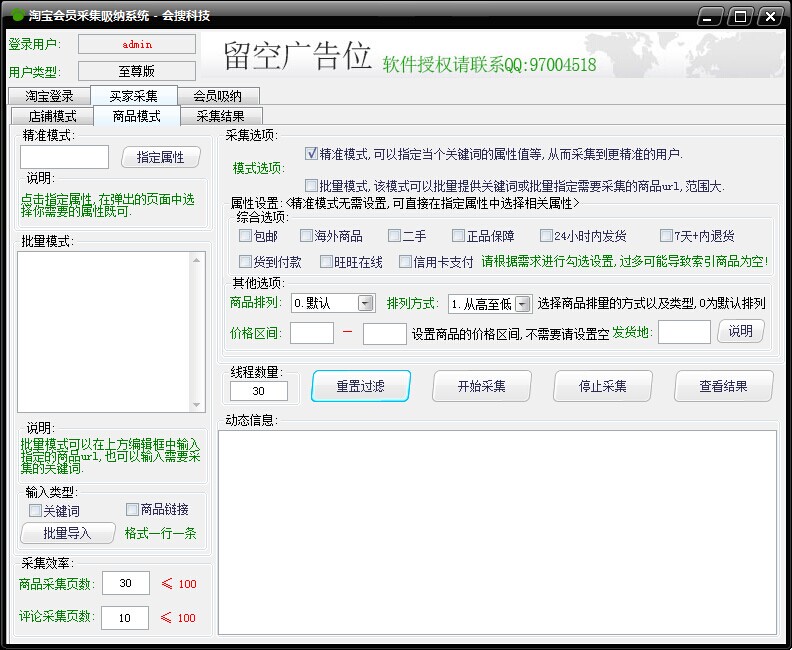Enable 精准模式 checkbox in 模式选项
Screen dimensions: 792x650
(311, 153)
